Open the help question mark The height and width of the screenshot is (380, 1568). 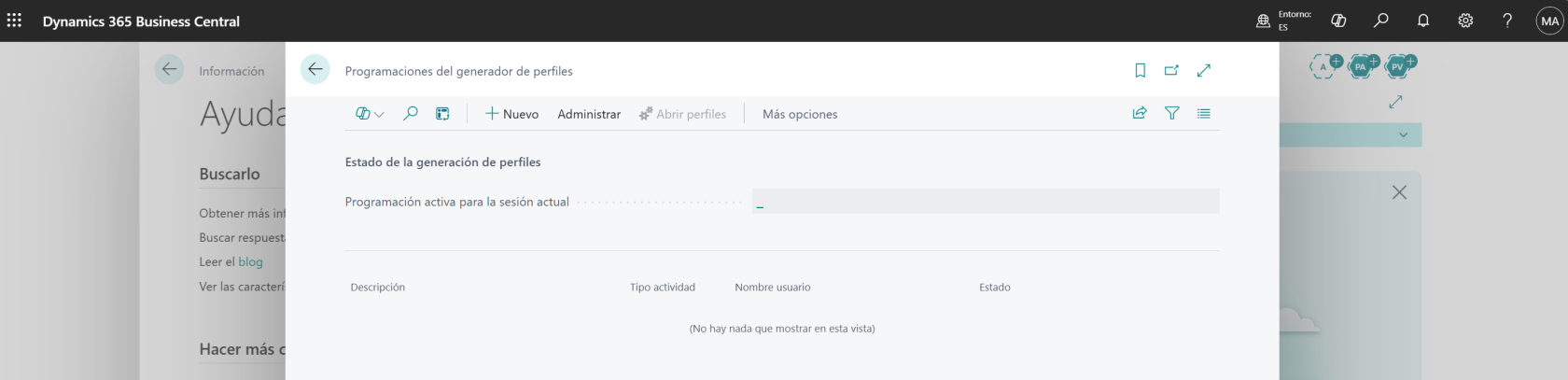tap(1507, 21)
